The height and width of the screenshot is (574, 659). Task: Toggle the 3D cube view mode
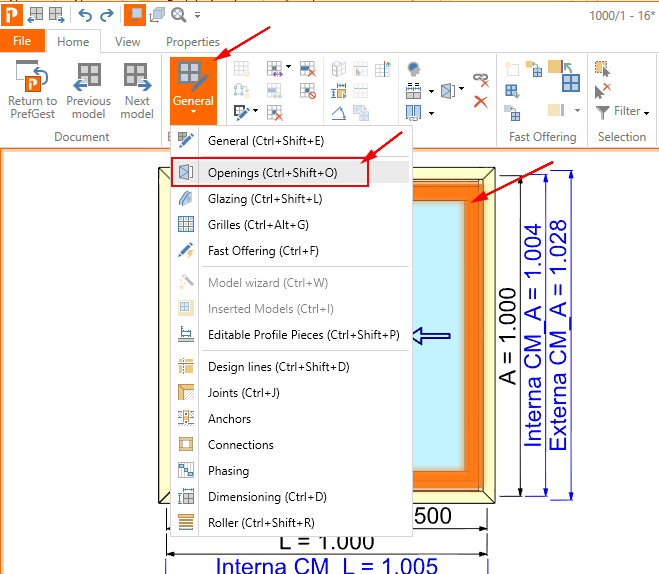(x=157, y=15)
